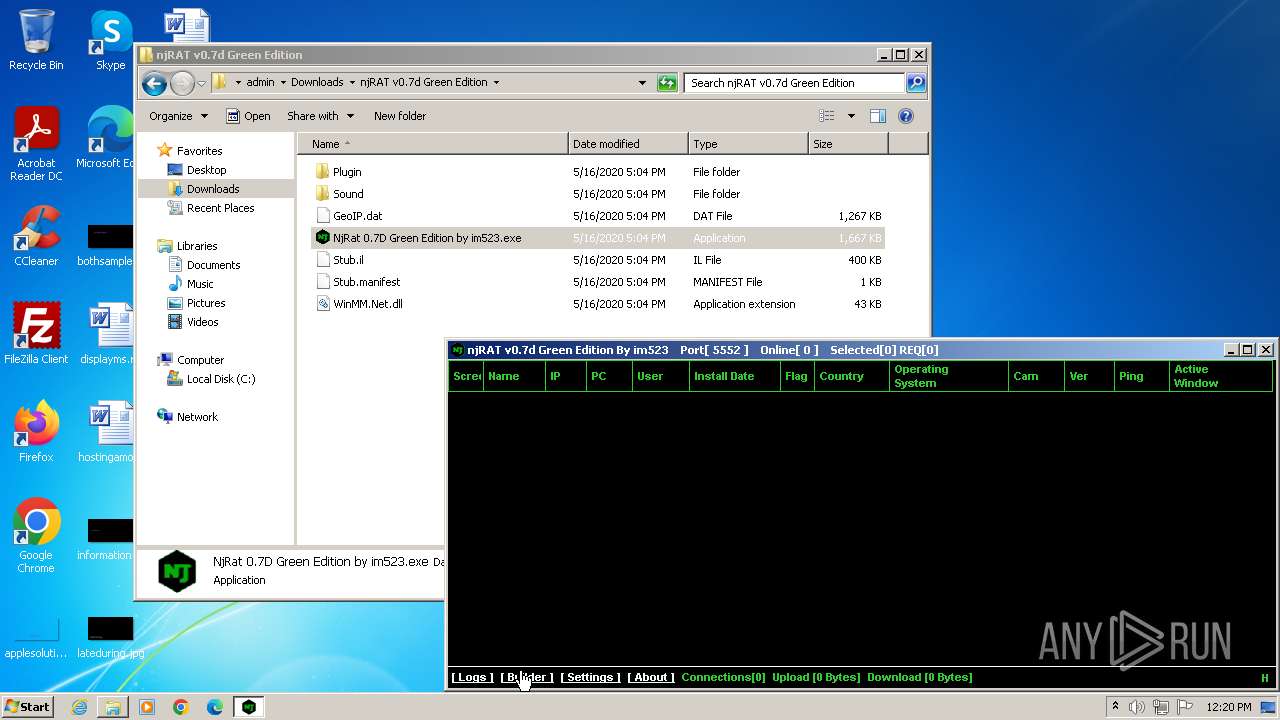
Task: Click Downloads breadcrumb in address bar
Action: point(317,83)
